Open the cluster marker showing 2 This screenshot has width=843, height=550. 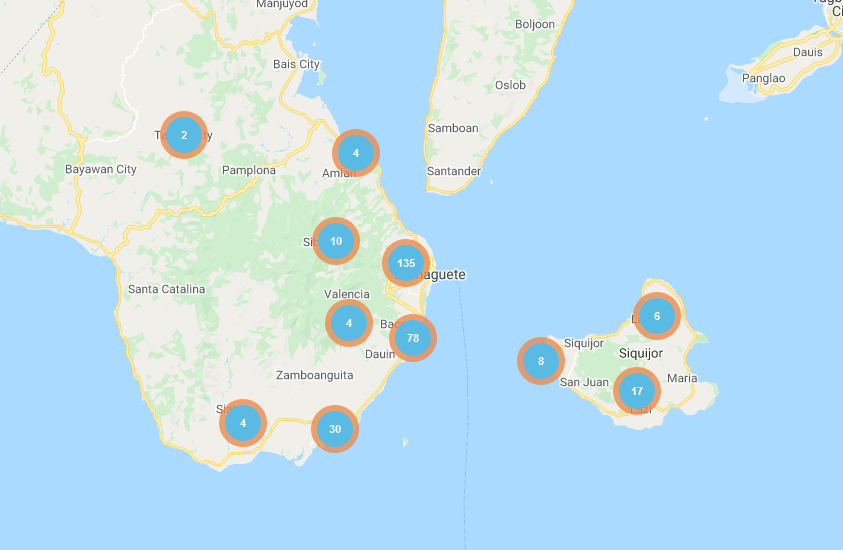pyautogui.click(x=184, y=135)
